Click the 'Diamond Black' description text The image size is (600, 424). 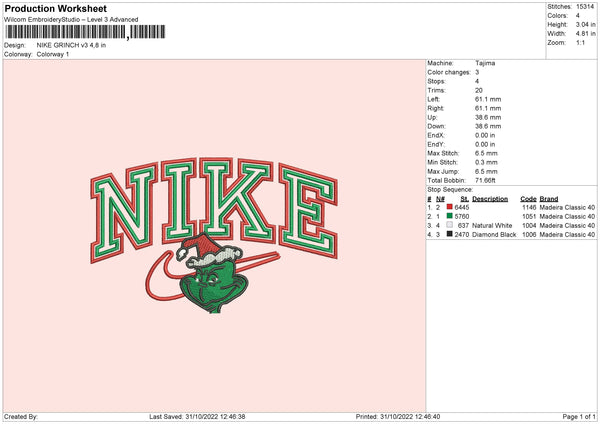(494, 235)
